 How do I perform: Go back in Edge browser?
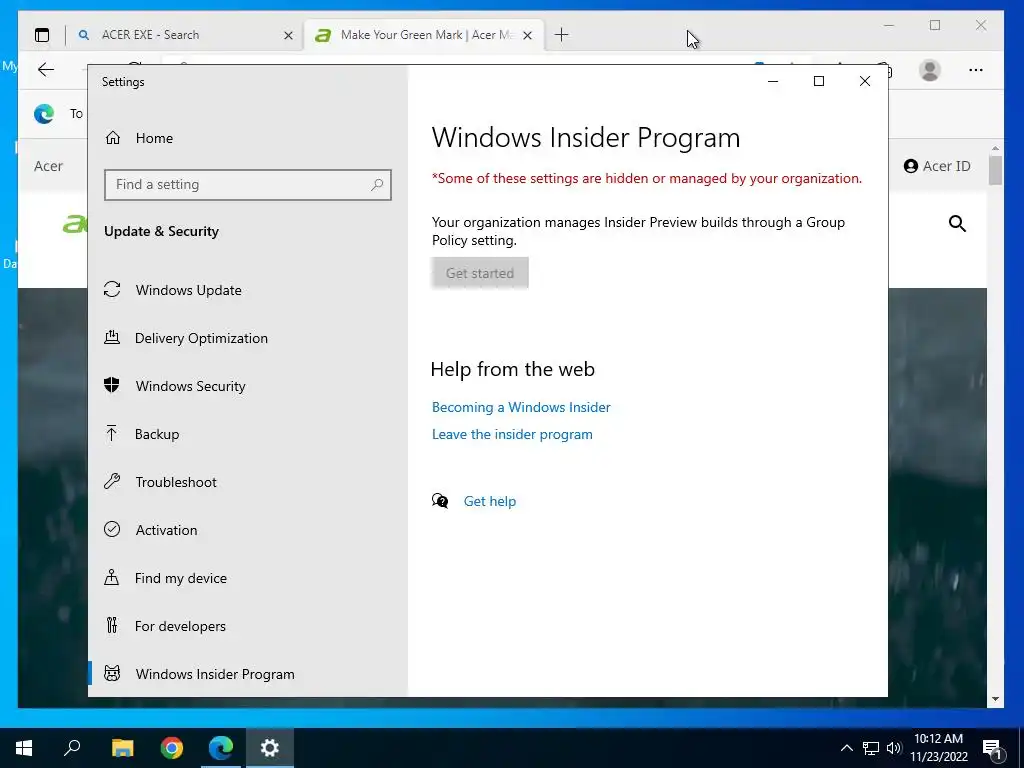(46, 70)
